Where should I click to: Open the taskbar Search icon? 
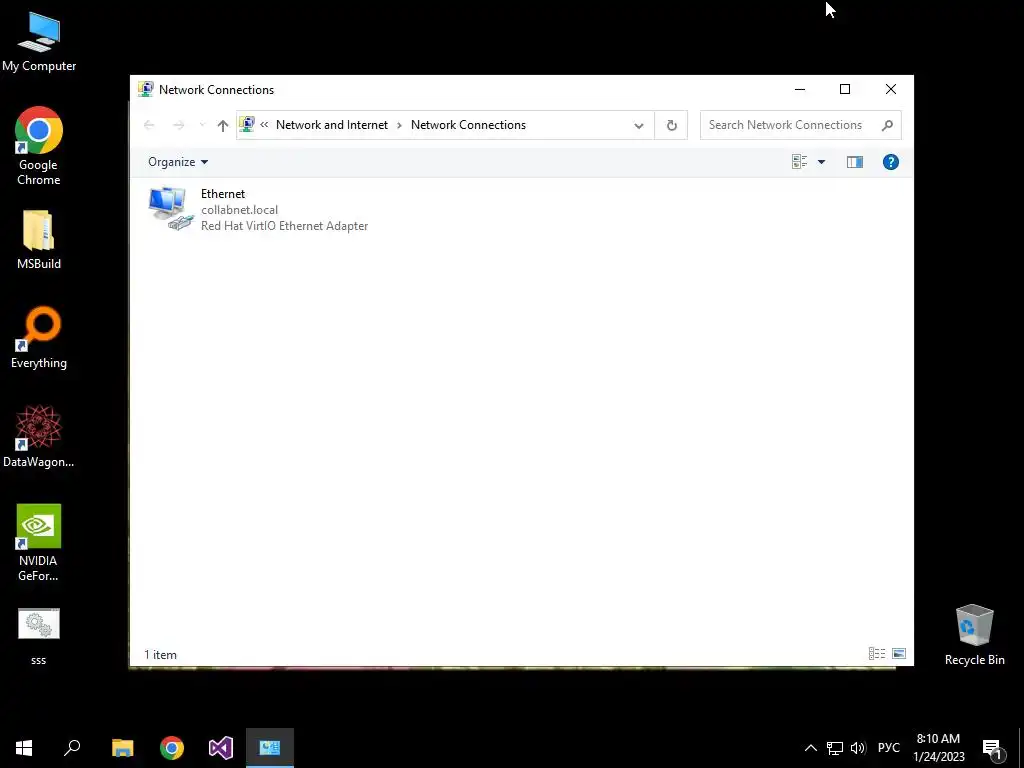pyautogui.click(x=72, y=748)
